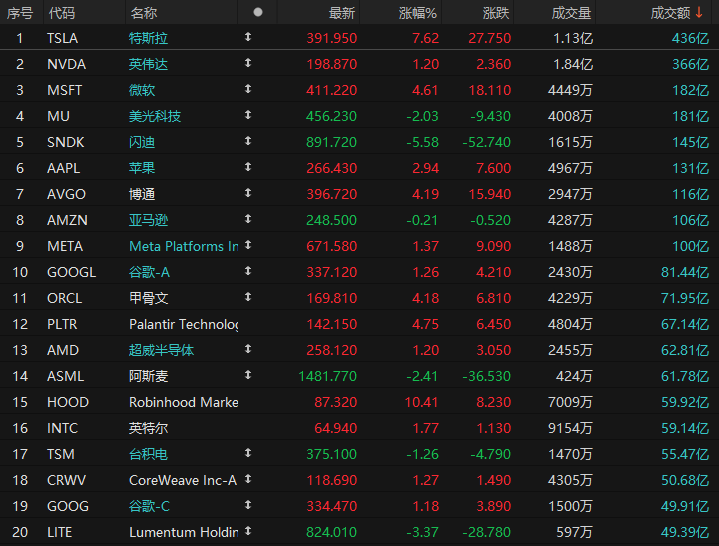Click the HOOD ticker code
Screen dimensions: 719x546
(68, 402)
